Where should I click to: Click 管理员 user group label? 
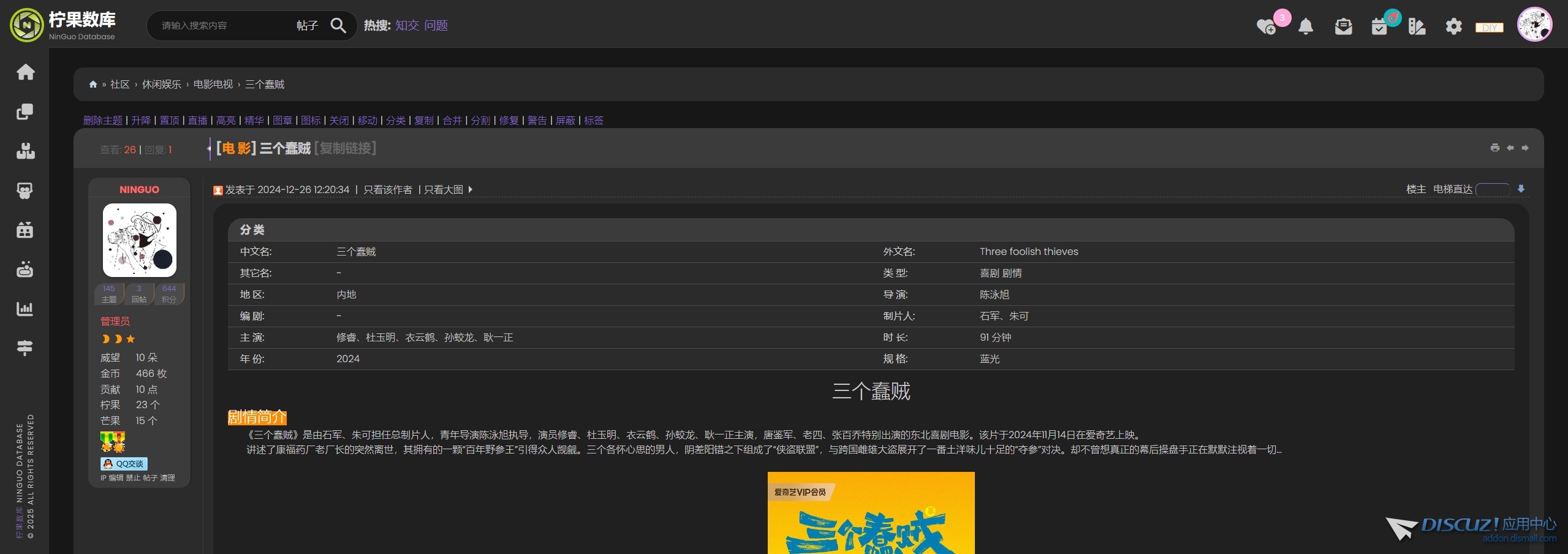pyautogui.click(x=115, y=321)
